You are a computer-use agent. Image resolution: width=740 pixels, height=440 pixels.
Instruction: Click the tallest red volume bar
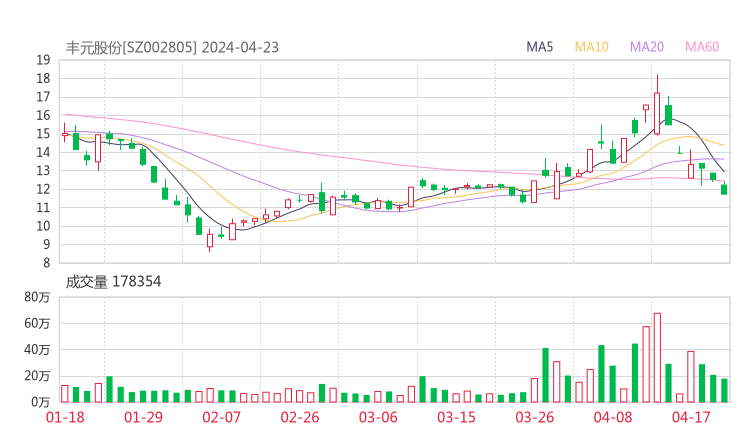[x=657, y=357]
